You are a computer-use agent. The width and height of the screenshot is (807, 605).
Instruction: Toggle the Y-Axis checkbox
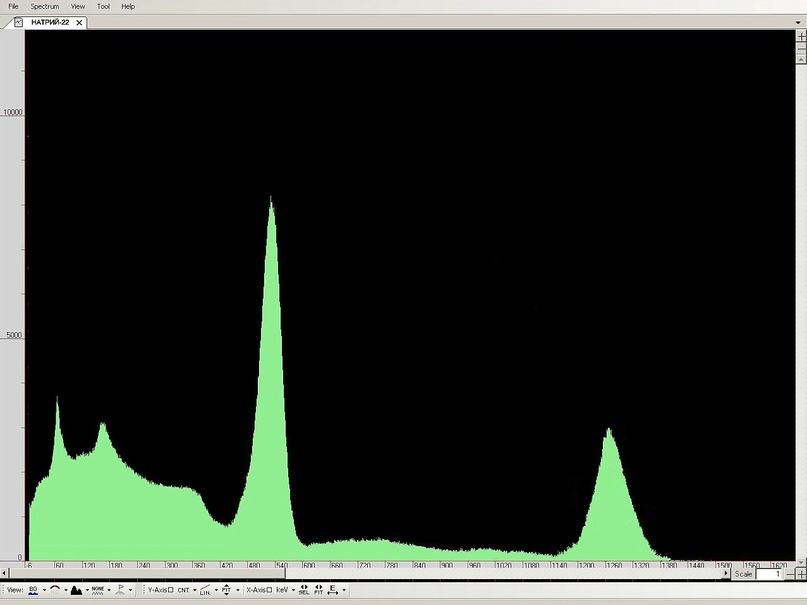[171, 590]
